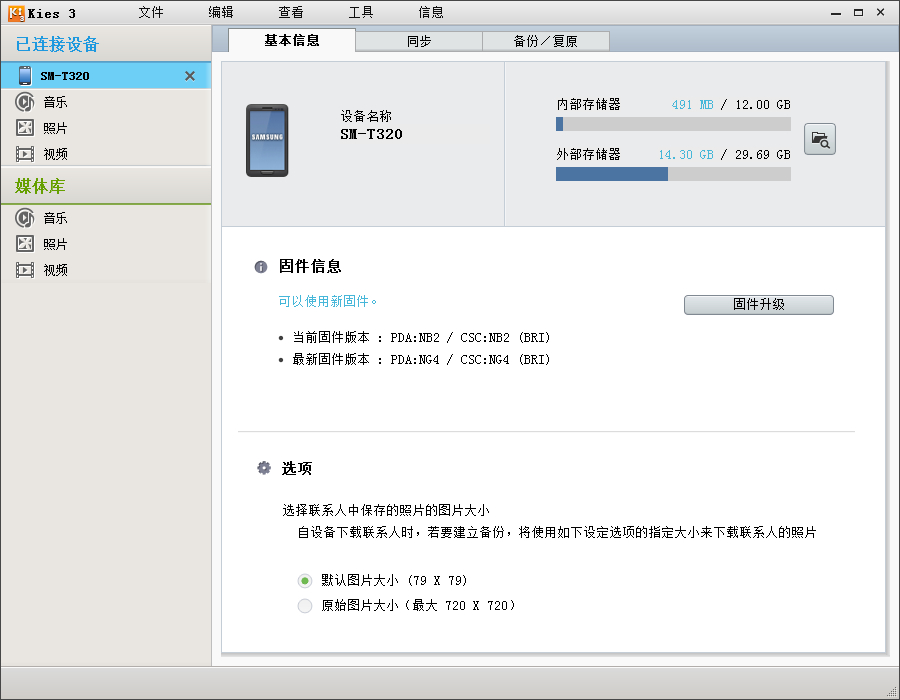Select the SM-T320 device phone icon
This screenshot has width=900, height=700.
click(x=25, y=76)
